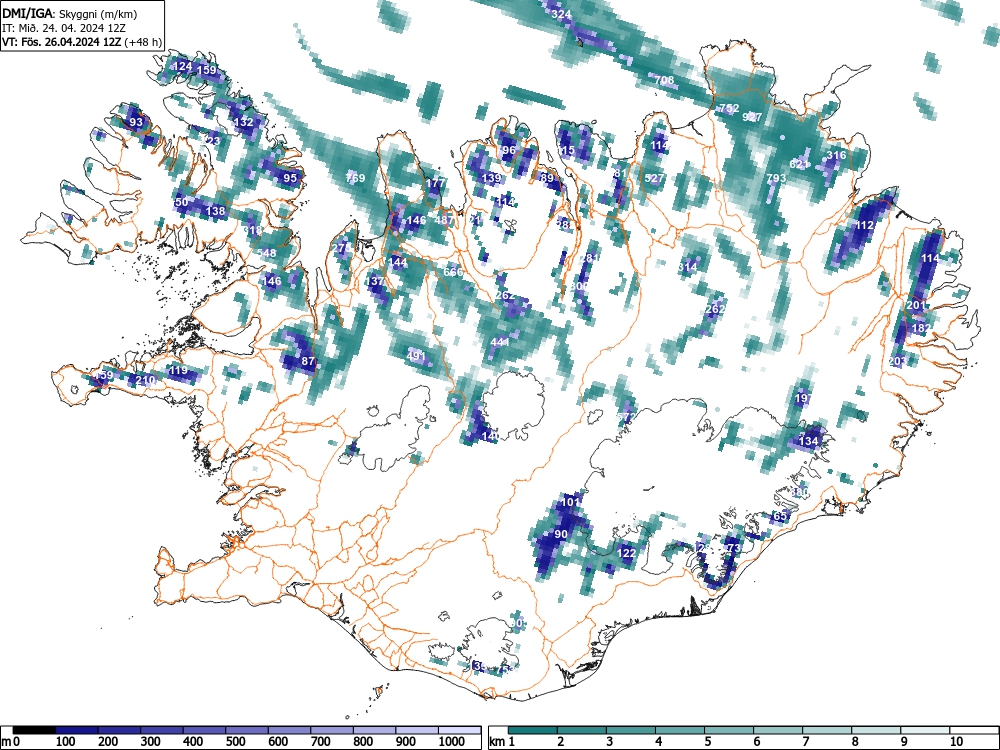Image resolution: width=1000 pixels, height=750 pixels.
Task: Click the visibility value '87' on map
Action: tap(309, 361)
